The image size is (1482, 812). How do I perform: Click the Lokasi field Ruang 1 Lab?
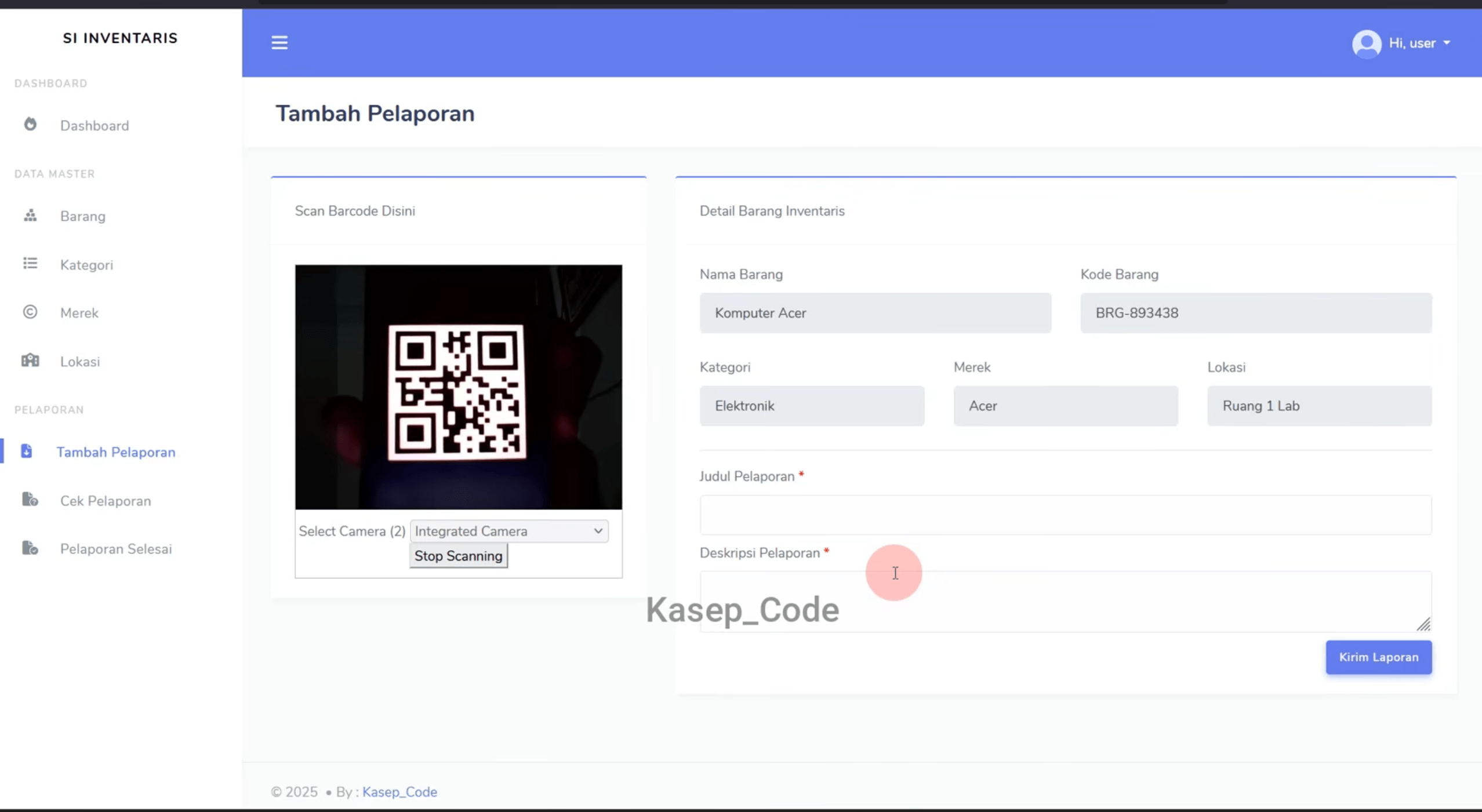pos(1319,406)
